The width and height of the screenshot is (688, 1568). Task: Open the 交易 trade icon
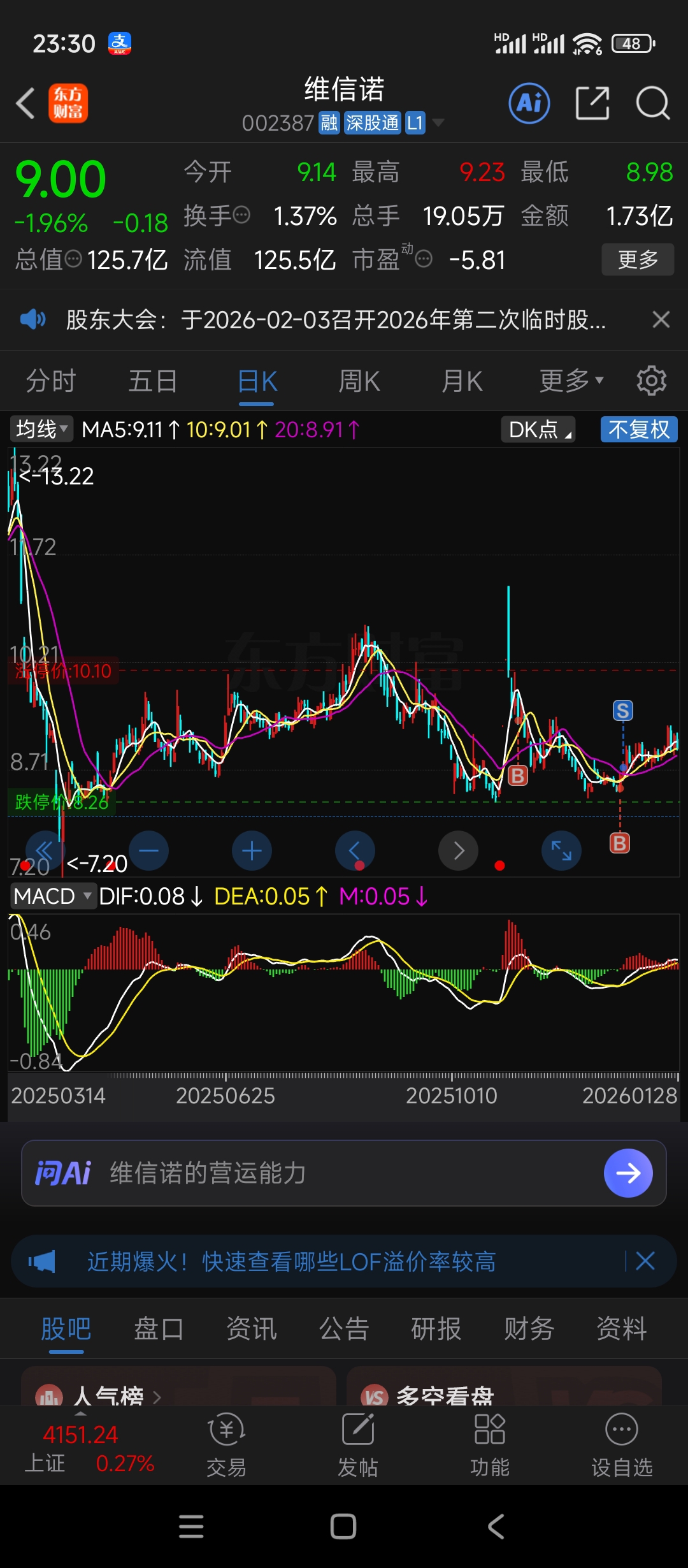[x=226, y=1444]
